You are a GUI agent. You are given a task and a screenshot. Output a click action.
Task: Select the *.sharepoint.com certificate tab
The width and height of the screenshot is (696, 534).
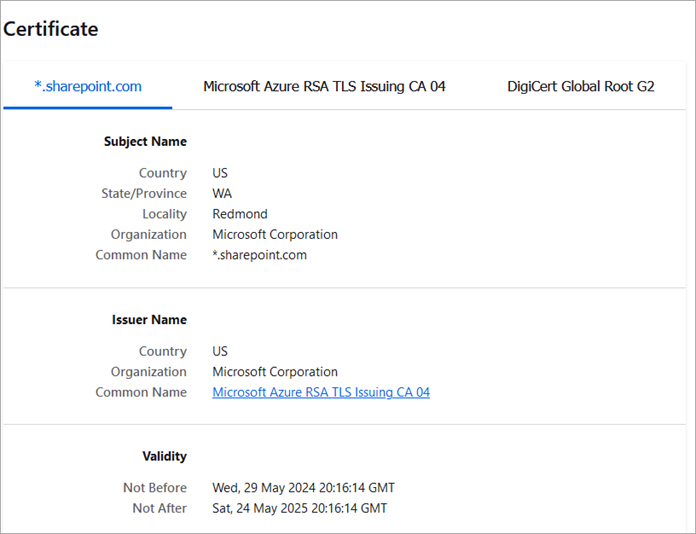[88, 86]
